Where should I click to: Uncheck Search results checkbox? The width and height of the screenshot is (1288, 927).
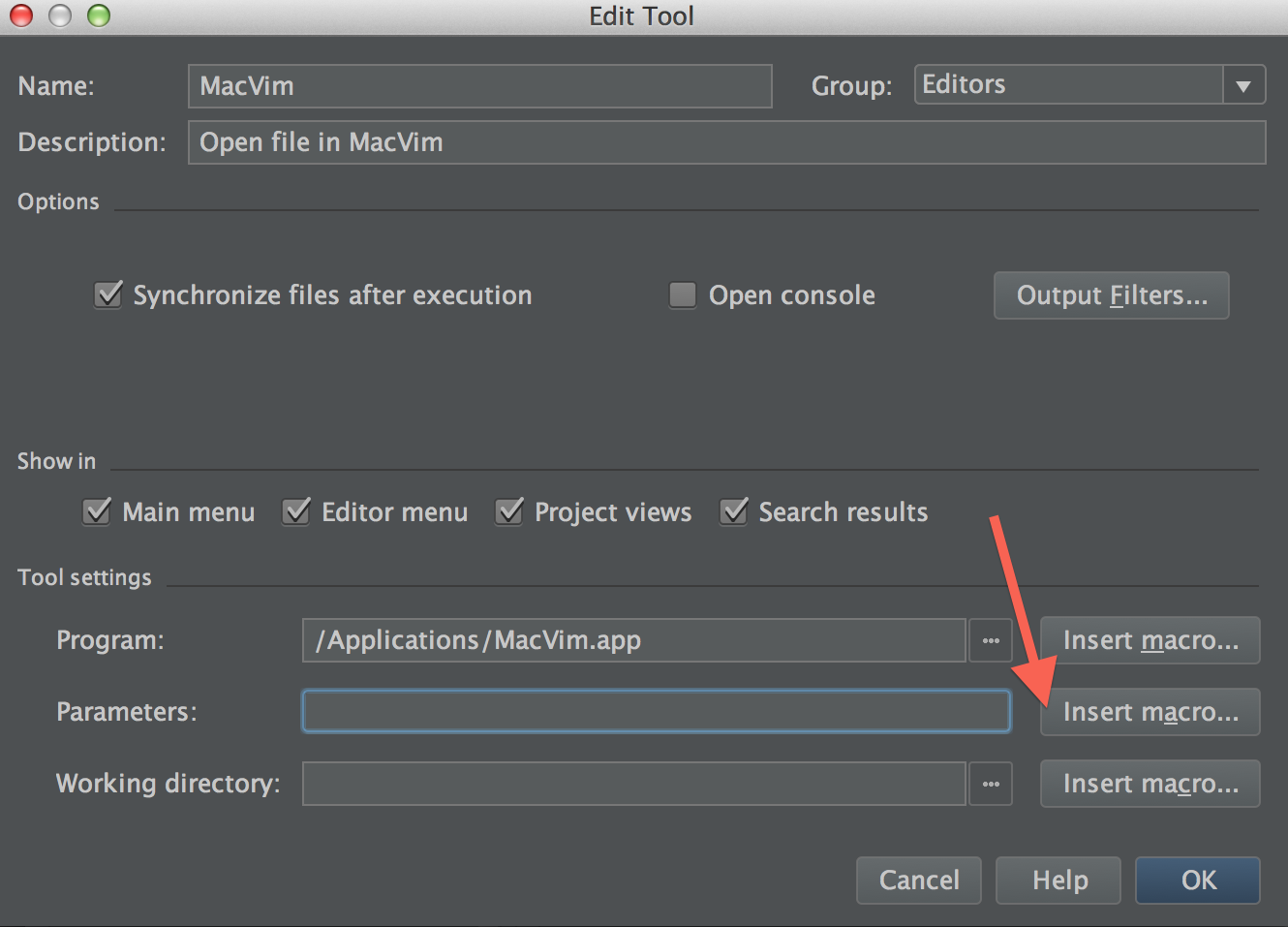coord(734,511)
